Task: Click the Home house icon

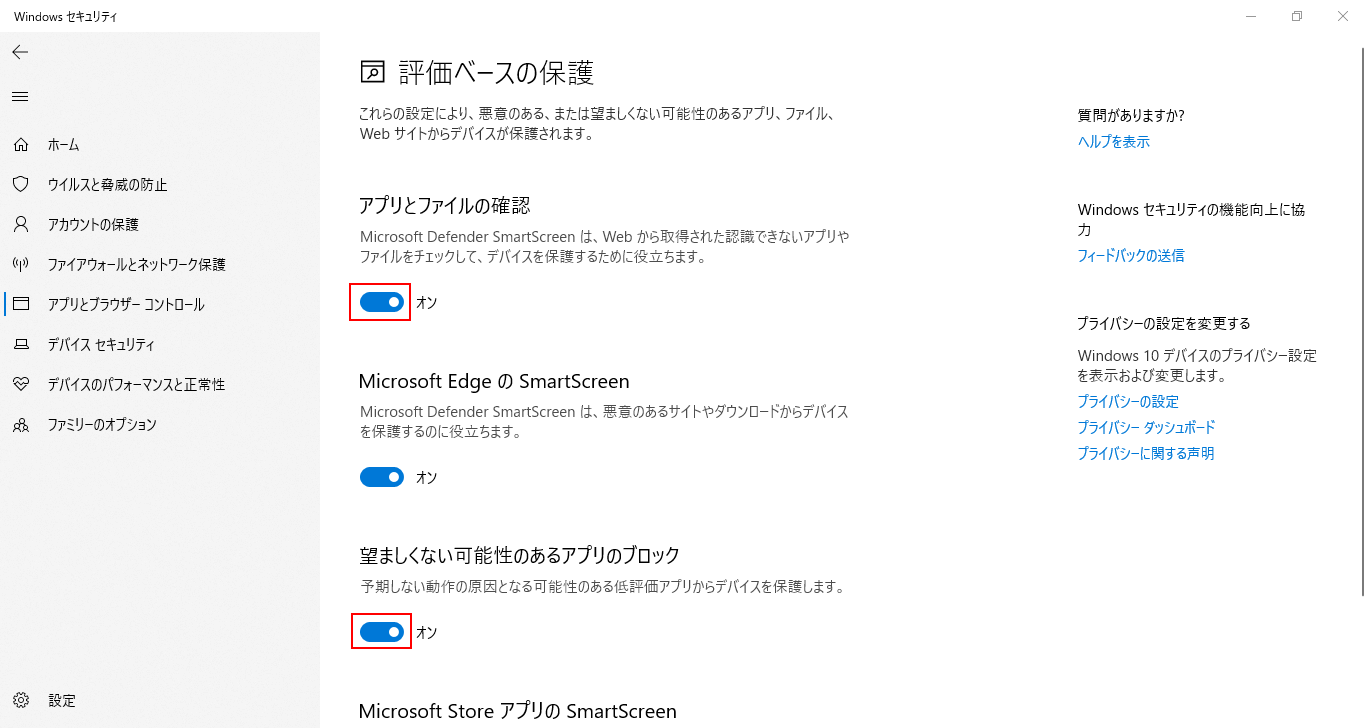Action: (x=21, y=145)
